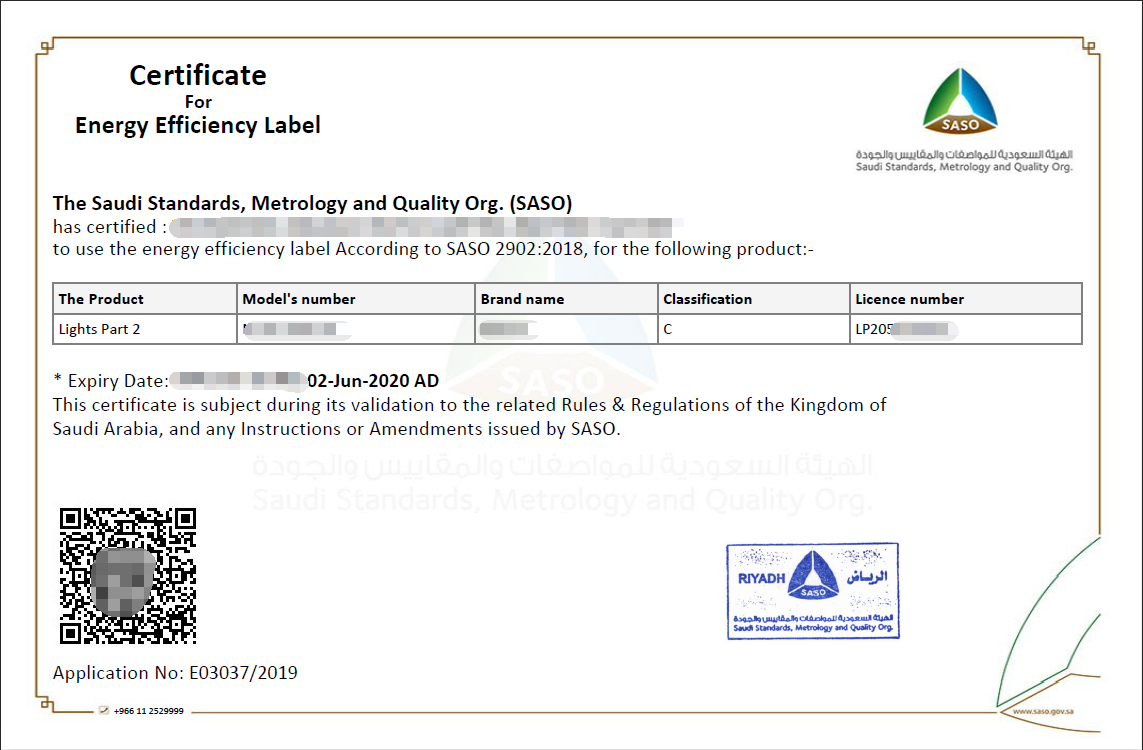Click the SASO 2902:2018 standard sentence
Image resolution: width=1143 pixels, height=750 pixels.
(x=433, y=249)
